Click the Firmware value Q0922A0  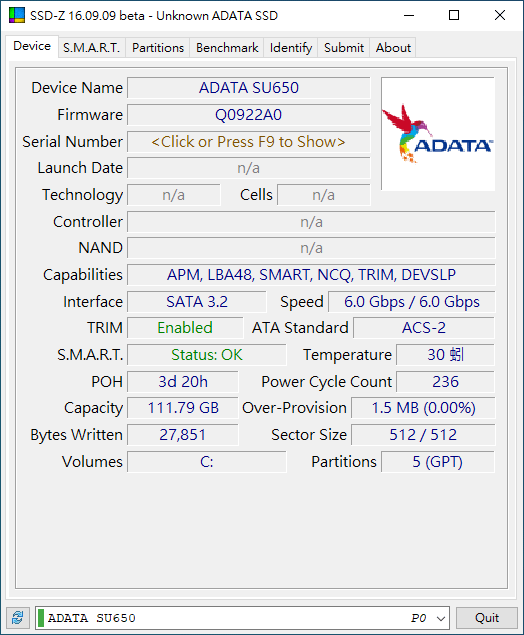coord(249,115)
